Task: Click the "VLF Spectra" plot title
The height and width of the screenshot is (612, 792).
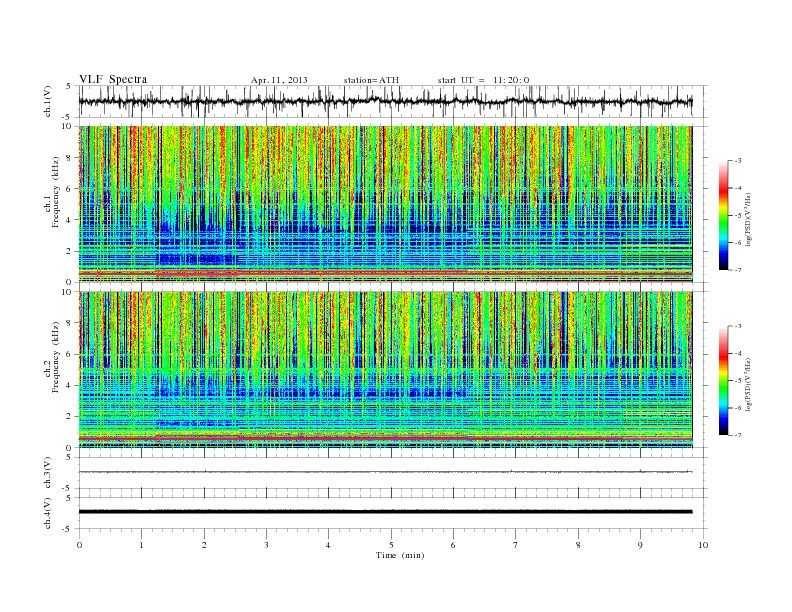Action: [x=113, y=79]
